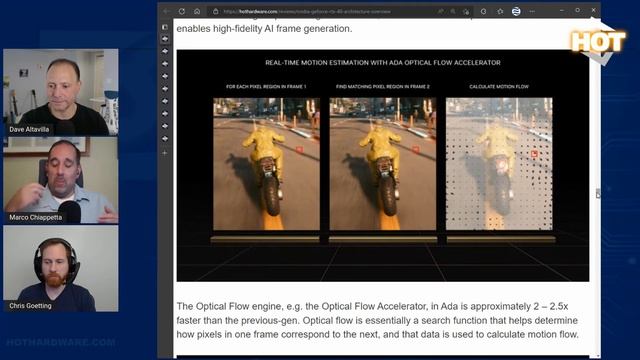Open the 'Find matching pixel region in frame 2' image
This screenshot has height=360, width=640.
[383, 164]
